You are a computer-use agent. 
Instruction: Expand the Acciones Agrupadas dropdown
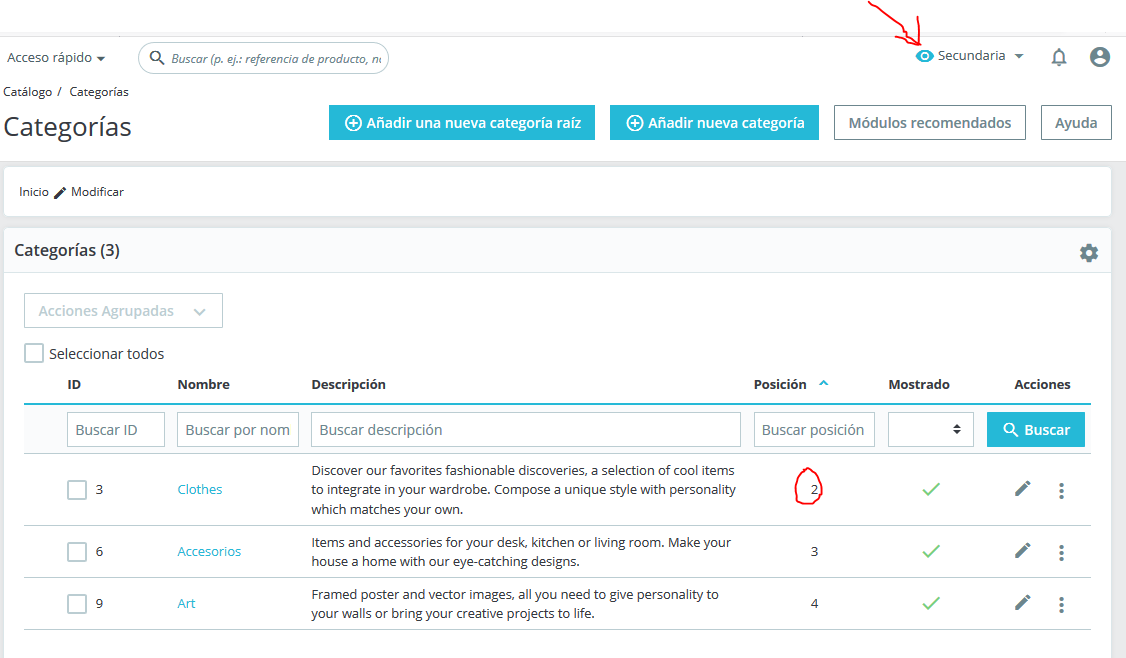124,310
